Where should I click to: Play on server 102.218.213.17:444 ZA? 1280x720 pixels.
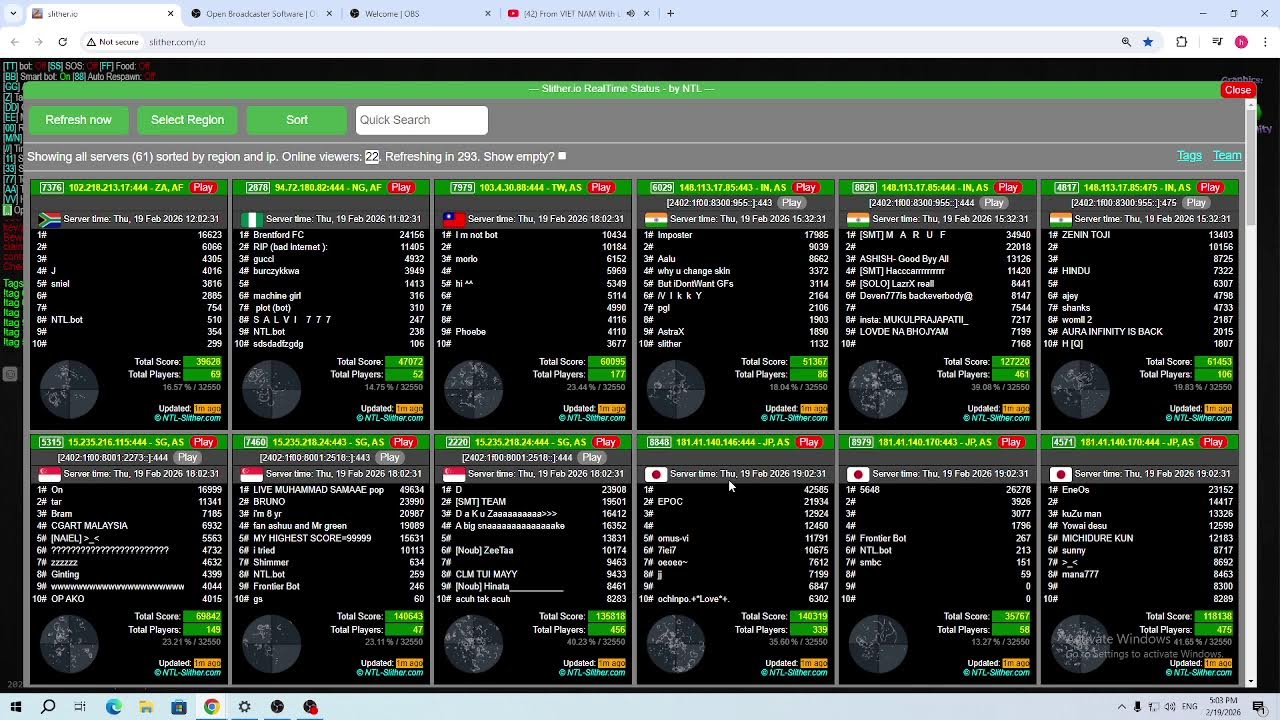tap(203, 188)
